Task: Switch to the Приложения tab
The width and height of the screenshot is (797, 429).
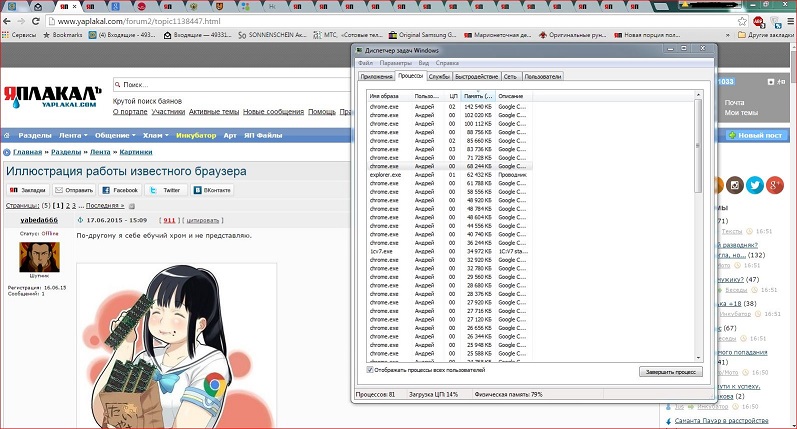Action: 377,77
